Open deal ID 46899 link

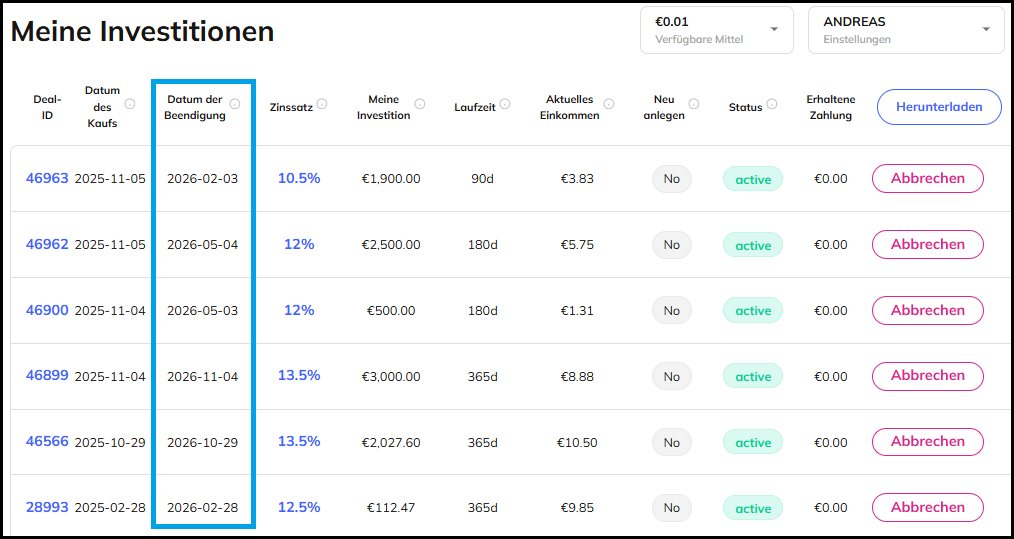[47, 376]
